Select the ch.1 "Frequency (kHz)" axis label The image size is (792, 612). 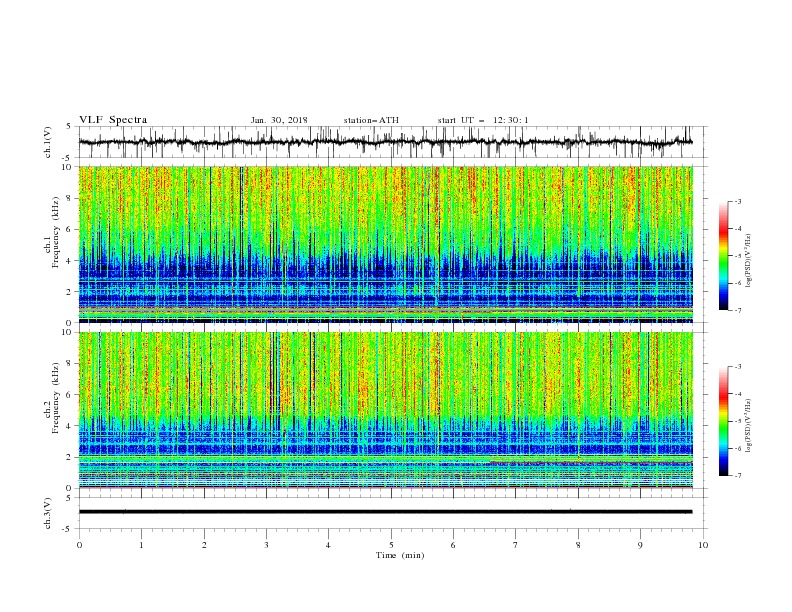tap(56, 232)
